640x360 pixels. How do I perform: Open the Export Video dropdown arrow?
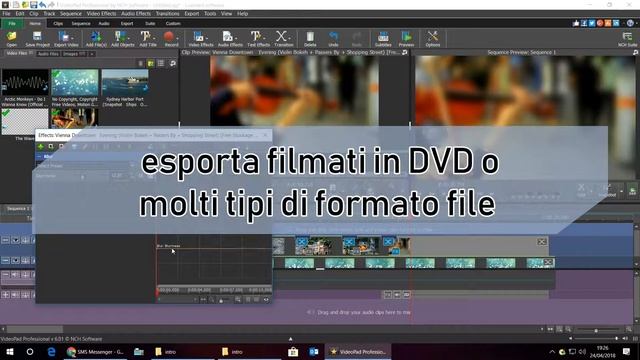pyautogui.click(x=73, y=38)
